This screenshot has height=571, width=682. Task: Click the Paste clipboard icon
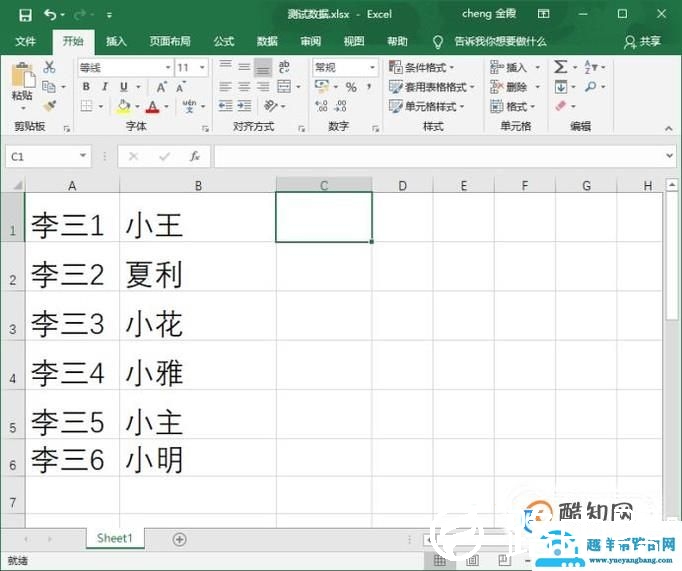[x=23, y=75]
